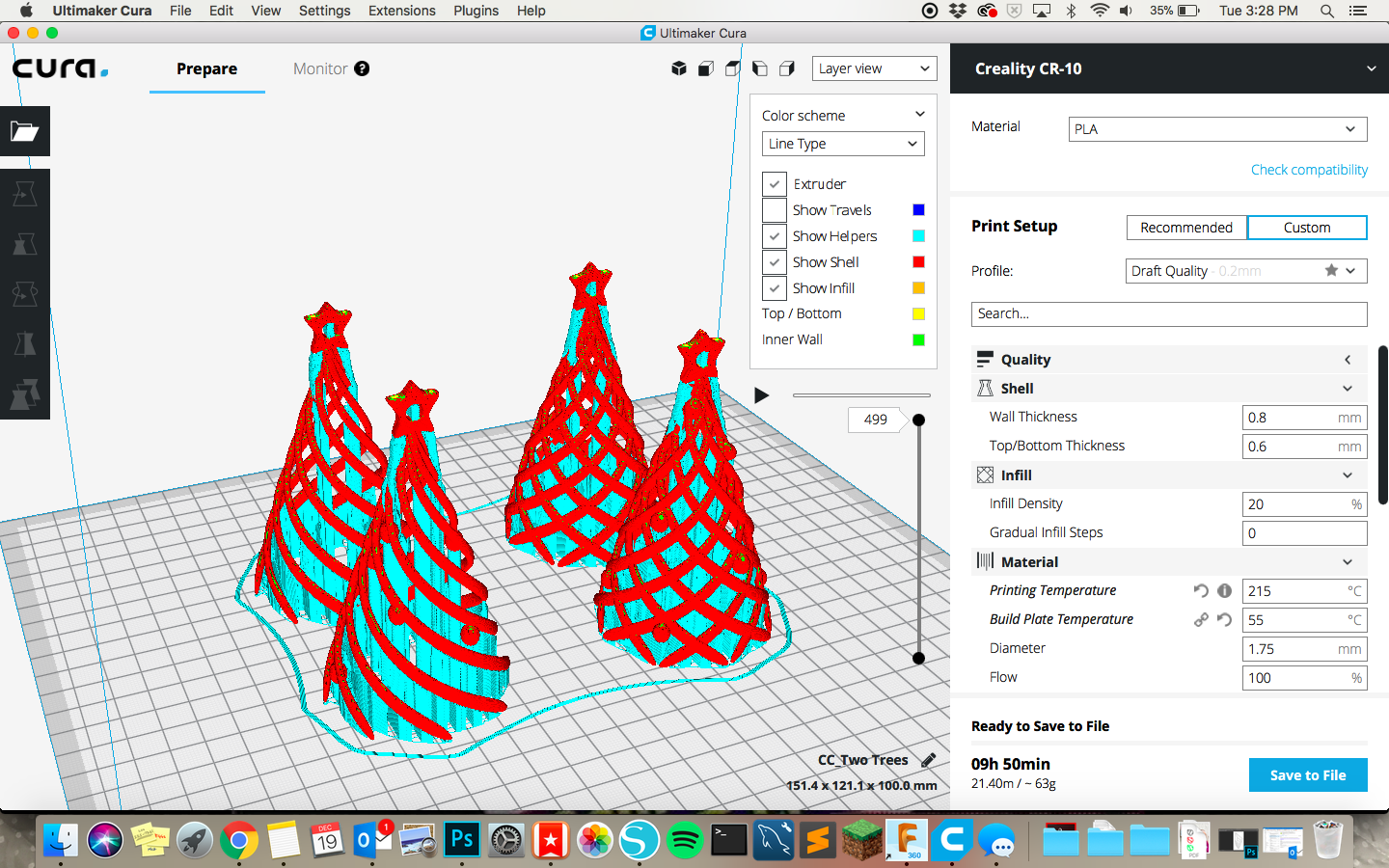
Task: Open the PLA material dropdown
Action: 1217,129
